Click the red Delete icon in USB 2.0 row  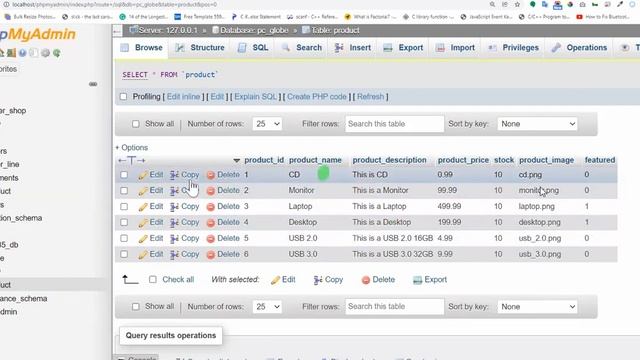(211, 239)
